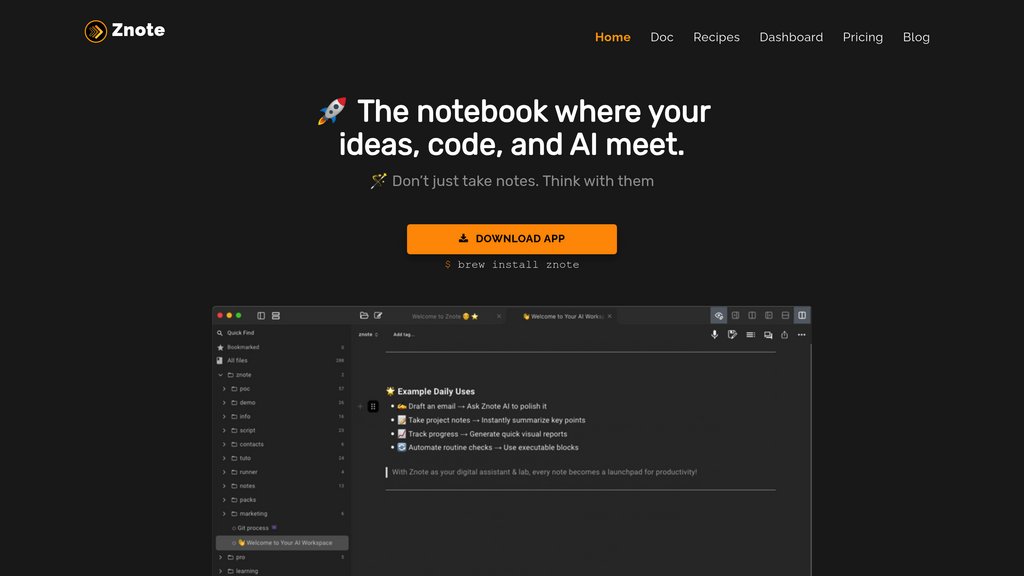Open the Recipes page link
Viewport: 1024px width, 576px height.
[x=716, y=37]
